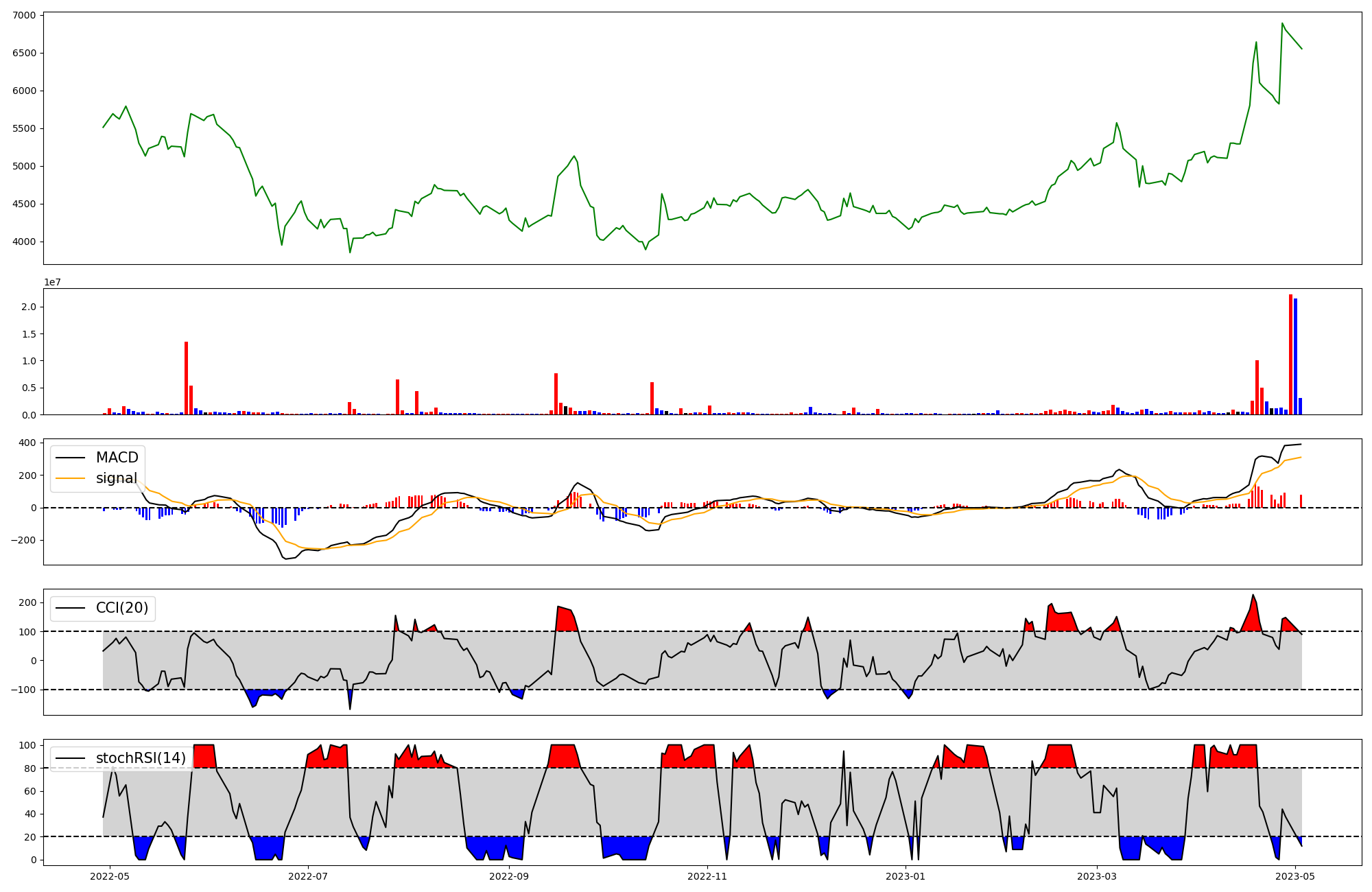The image size is (1372, 892).
Task: Click the 1e7 exponent label above volume
Action: coord(52,282)
